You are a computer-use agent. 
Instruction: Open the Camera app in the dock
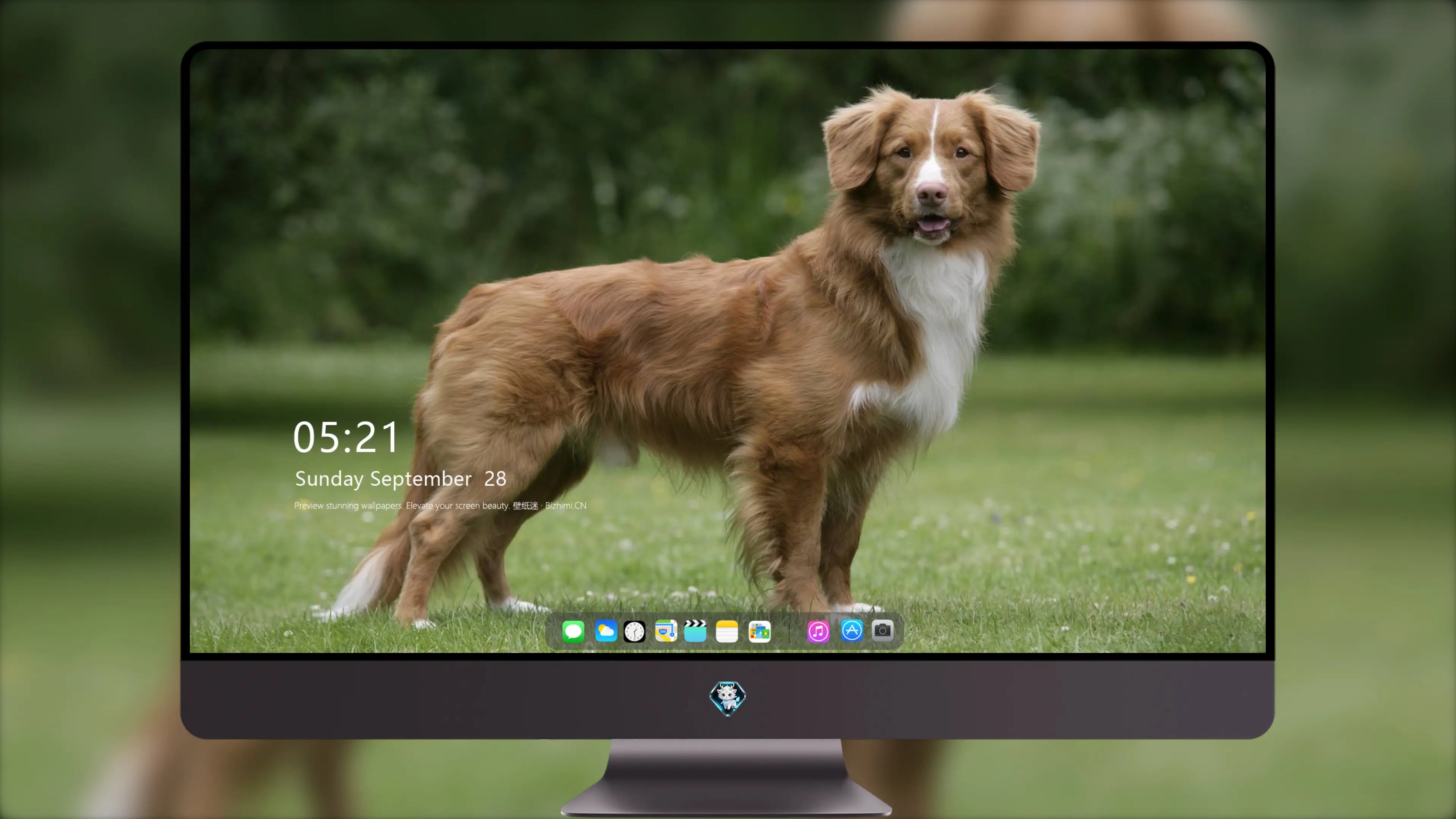click(882, 630)
